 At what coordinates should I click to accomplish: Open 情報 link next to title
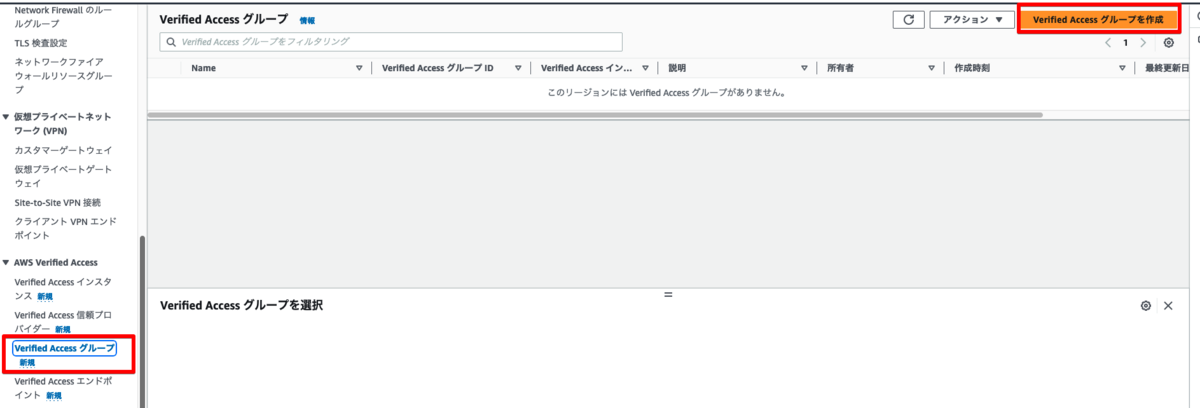tap(307, 20)
